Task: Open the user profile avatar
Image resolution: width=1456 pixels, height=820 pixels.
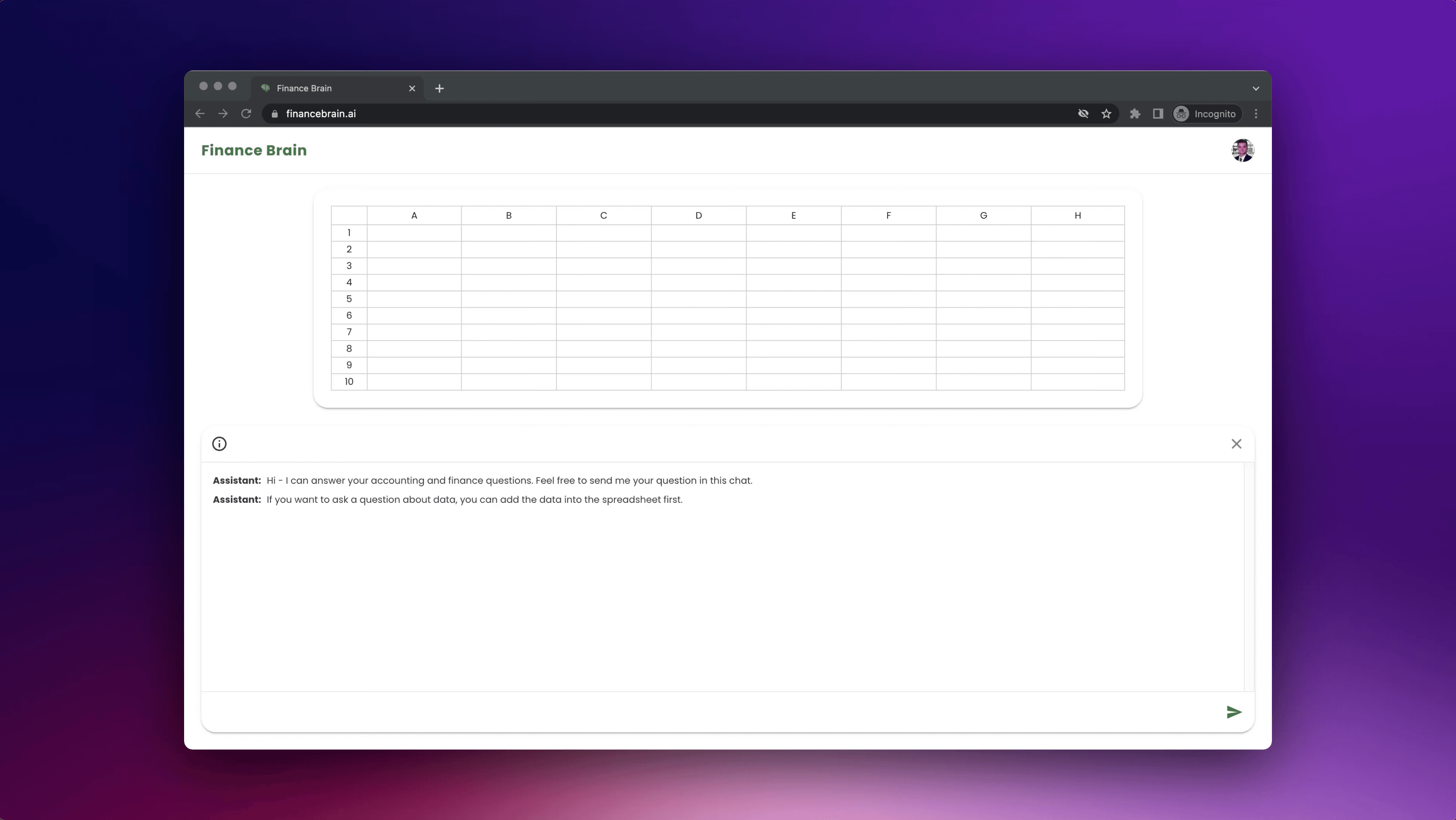Action: pyautogui.click(x=1242, y=150)
